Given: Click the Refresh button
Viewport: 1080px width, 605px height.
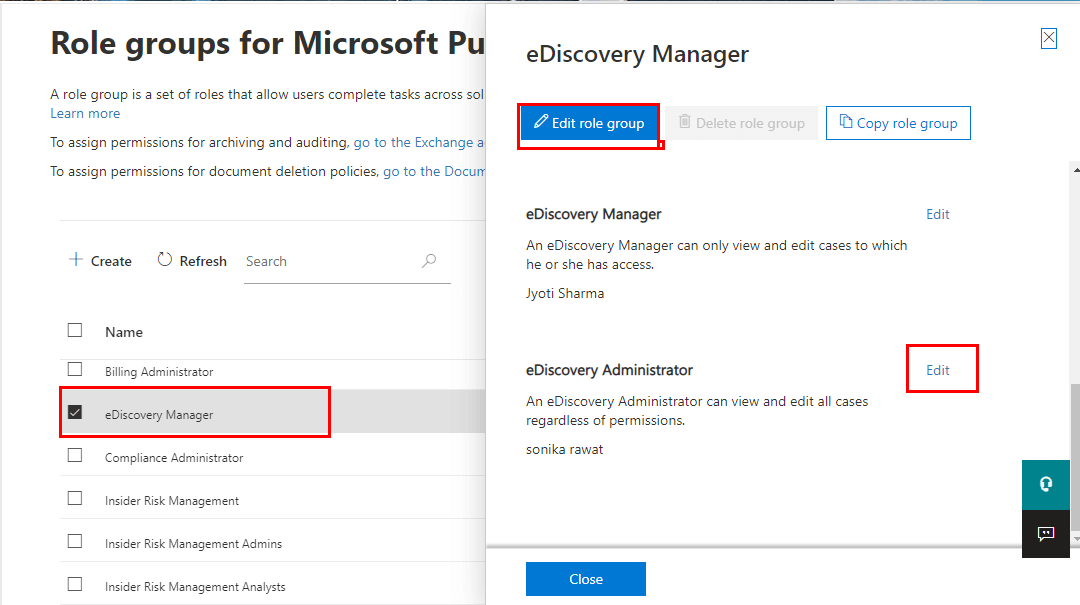Looking at the screenshot, I should tap(192, 261).
